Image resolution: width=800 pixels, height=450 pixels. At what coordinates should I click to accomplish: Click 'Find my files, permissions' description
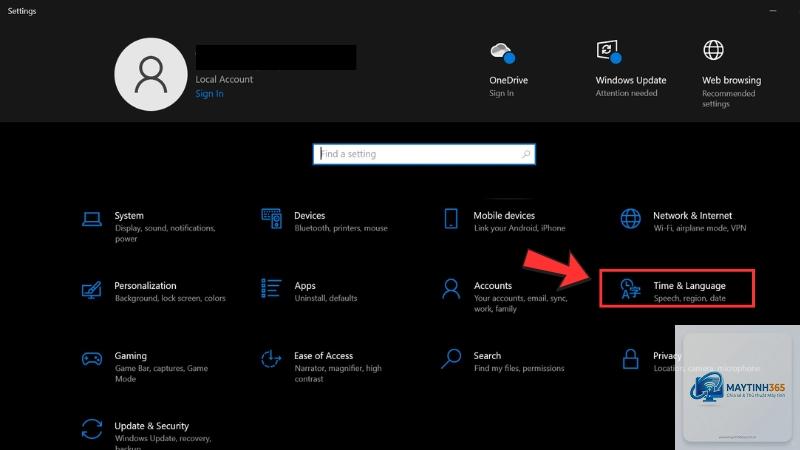519,368
